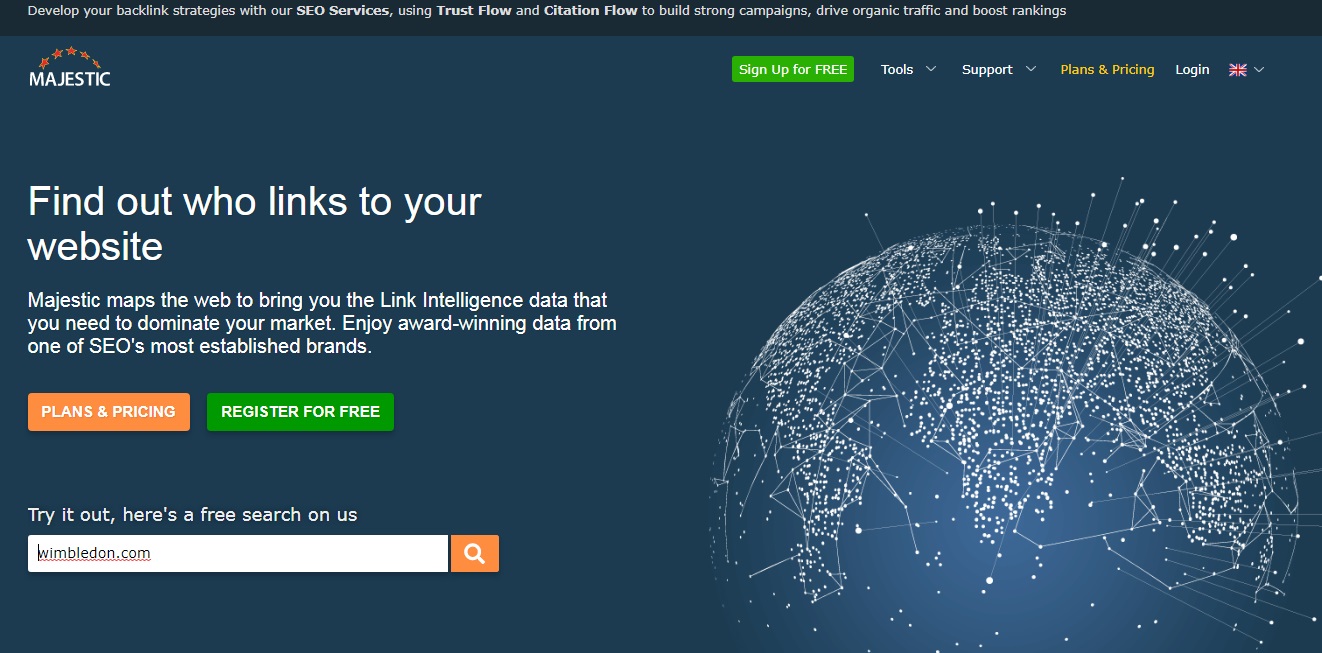Click the Login link
The width and height of the screenshot is (1322, 653).
(x=1192, y=70)
